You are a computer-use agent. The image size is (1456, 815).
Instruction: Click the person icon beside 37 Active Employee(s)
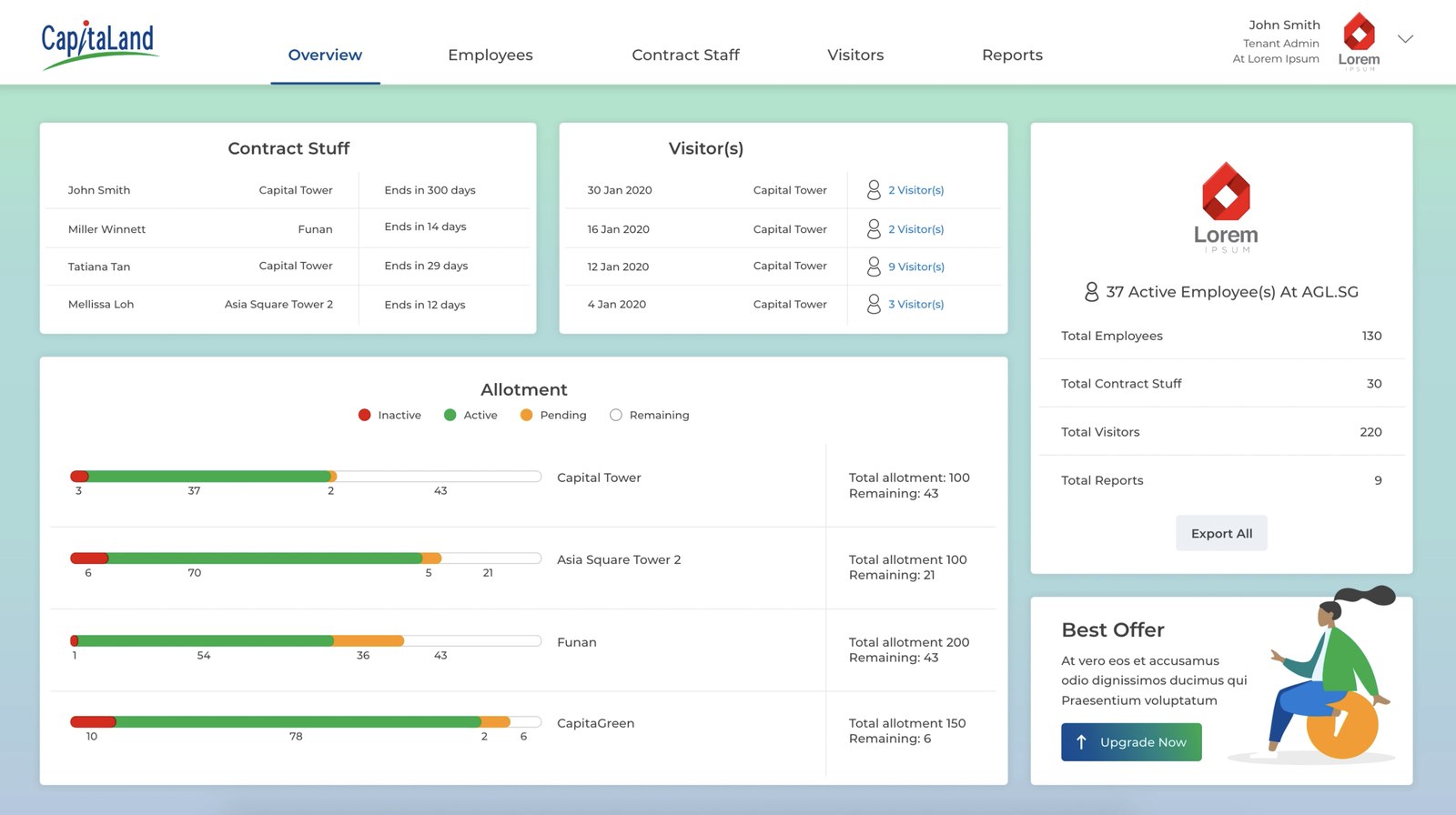point(1091,291)
